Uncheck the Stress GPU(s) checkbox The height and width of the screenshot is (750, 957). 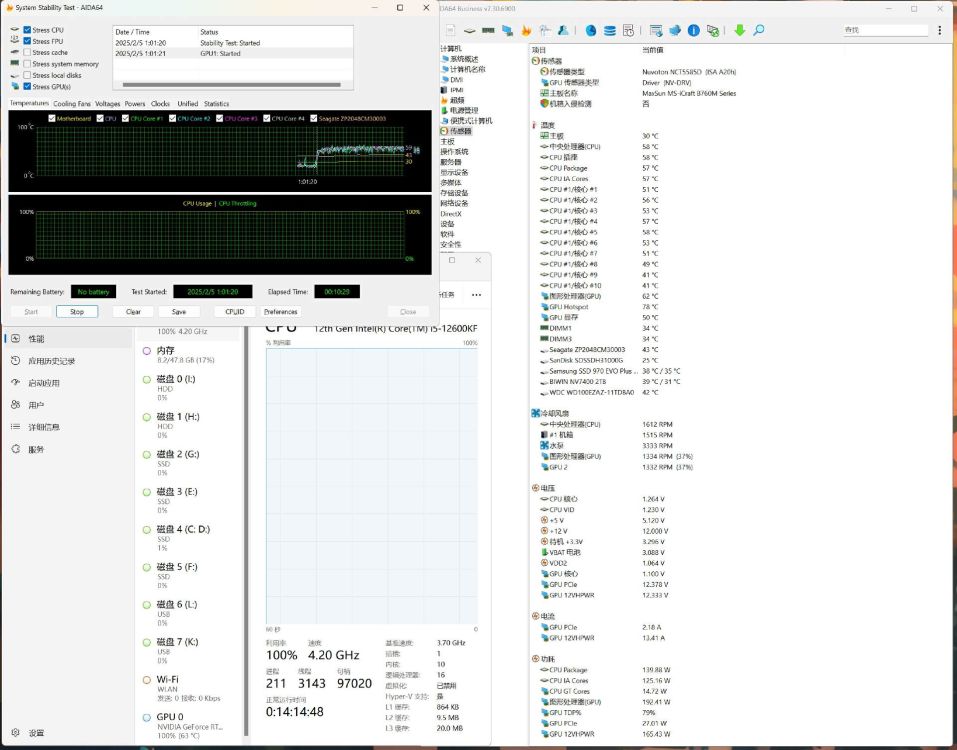pyautogui.click(x=27, y=86)
